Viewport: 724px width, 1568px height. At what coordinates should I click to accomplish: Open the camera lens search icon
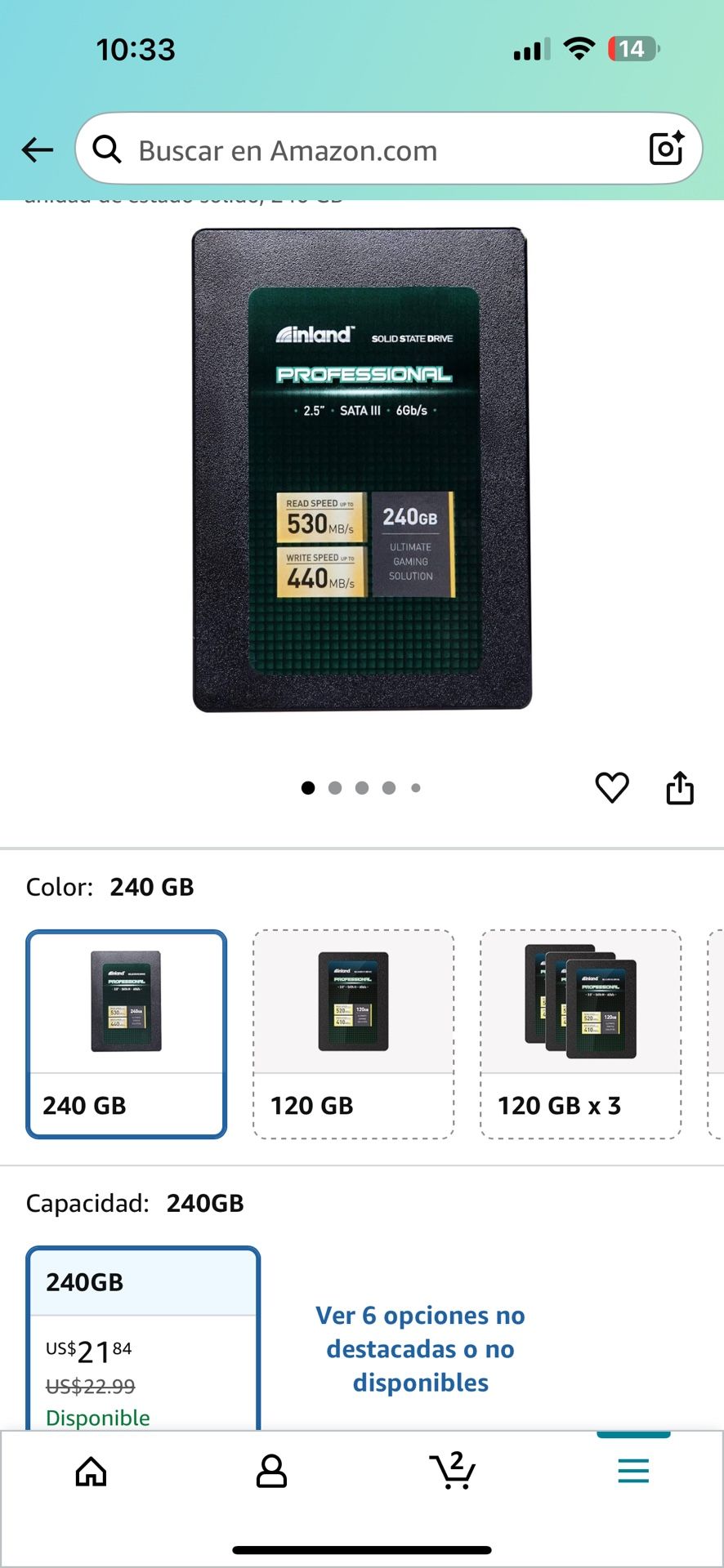coord(666,149)
